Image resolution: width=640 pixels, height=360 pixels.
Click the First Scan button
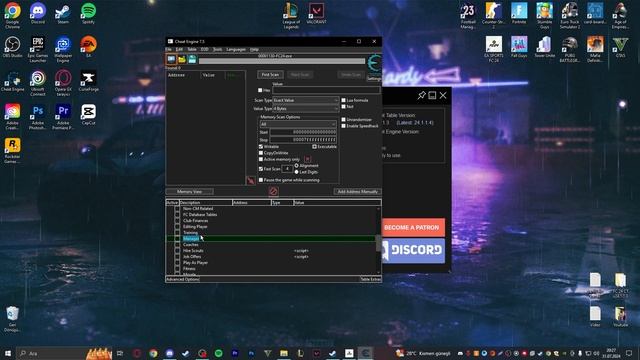pos(270,75)
